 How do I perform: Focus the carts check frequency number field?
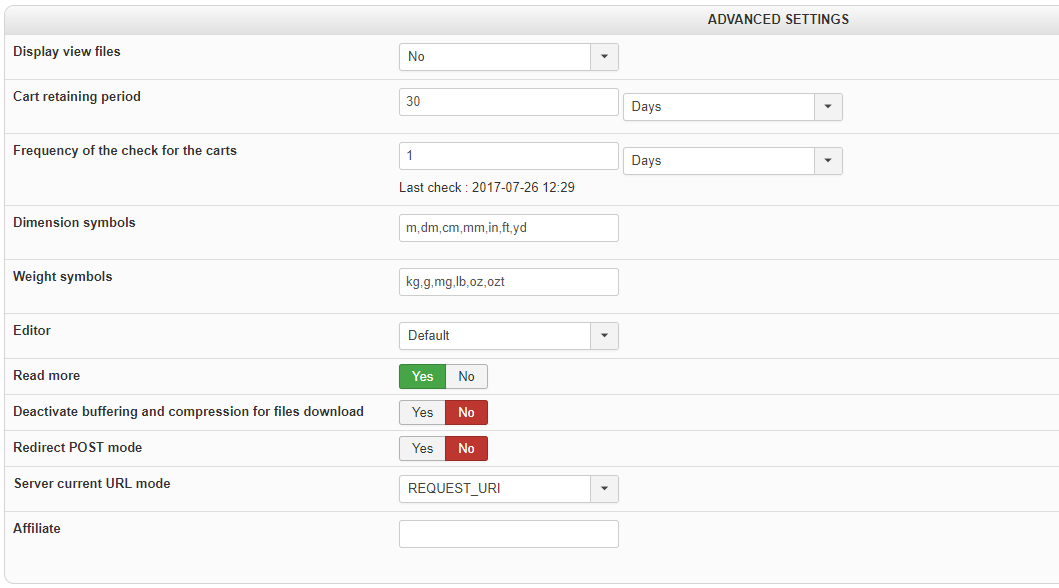click(x=508, y=156)
